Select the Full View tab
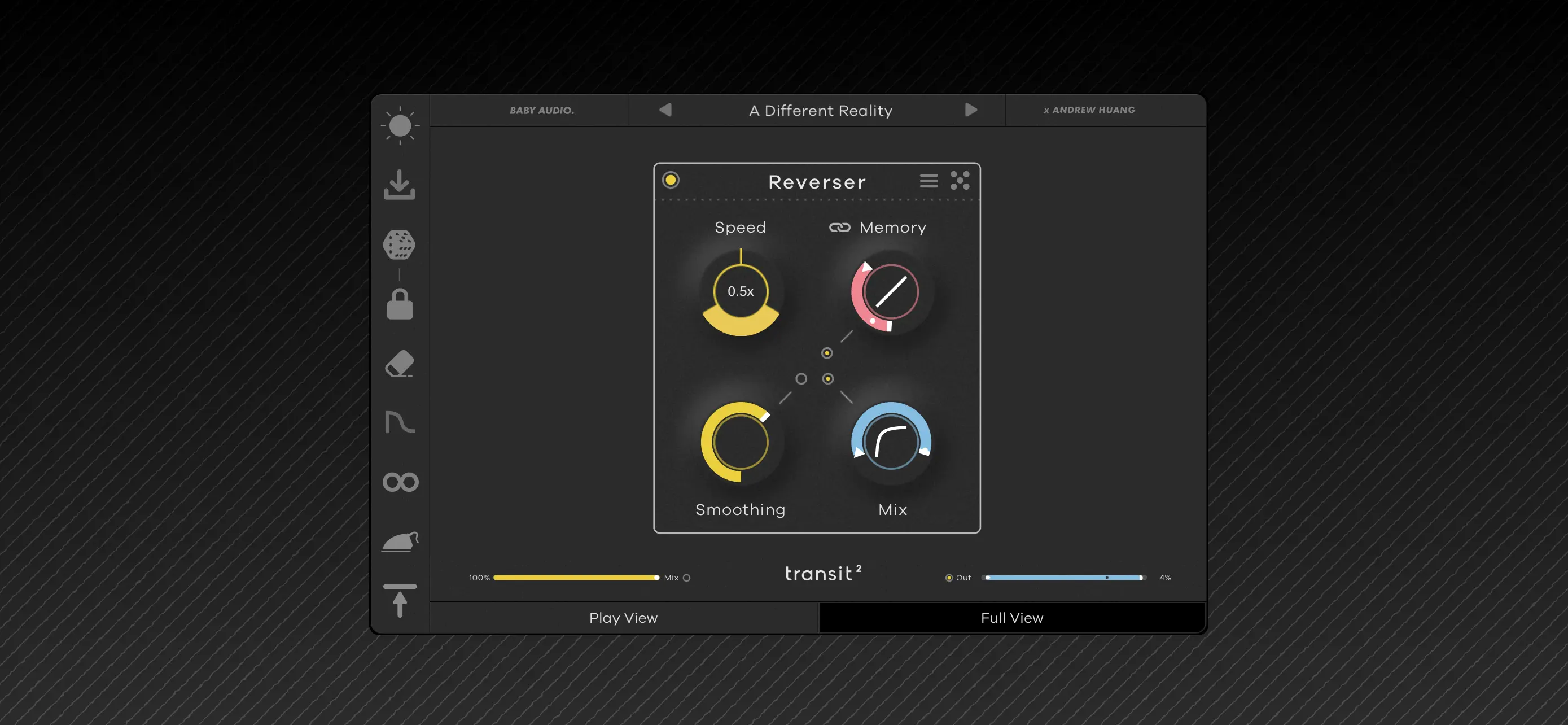 tap(1011, 617)
